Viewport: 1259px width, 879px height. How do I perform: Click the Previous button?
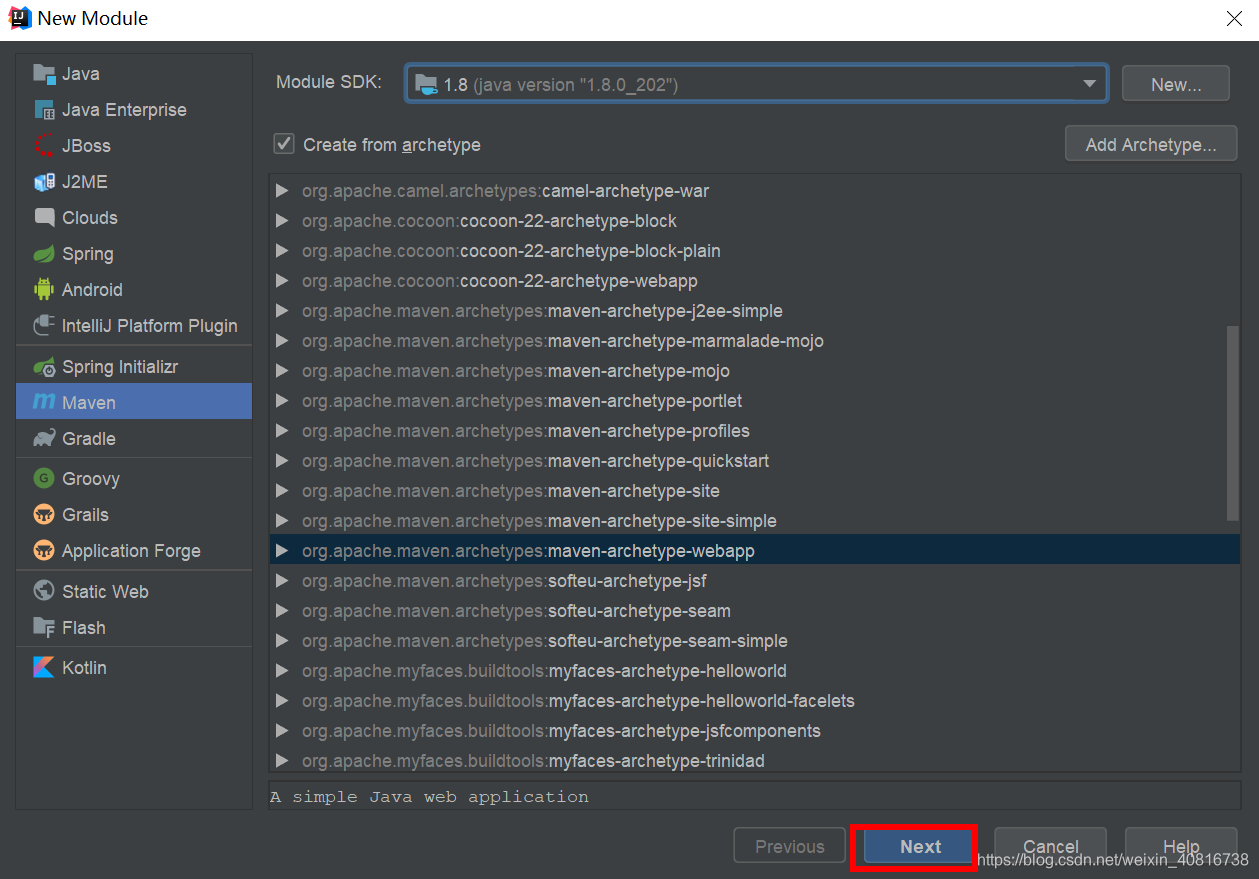(x=789, y=847)
